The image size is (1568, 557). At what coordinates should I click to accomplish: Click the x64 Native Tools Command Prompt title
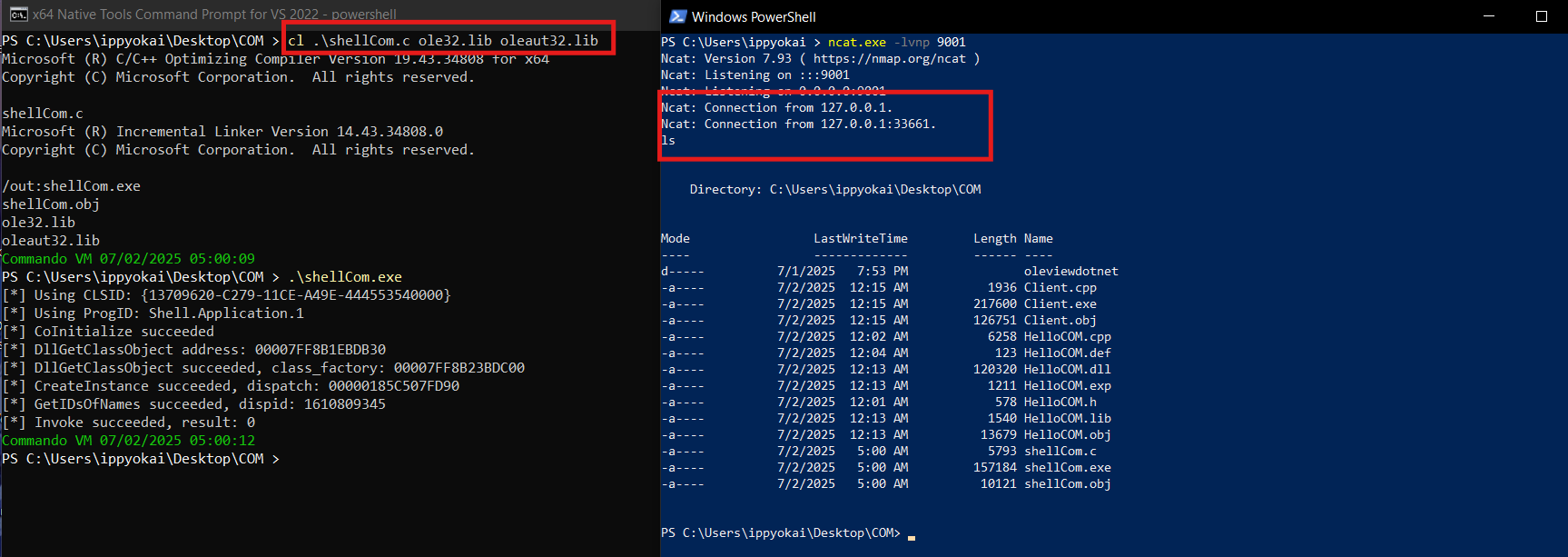(x=214, y=15)
